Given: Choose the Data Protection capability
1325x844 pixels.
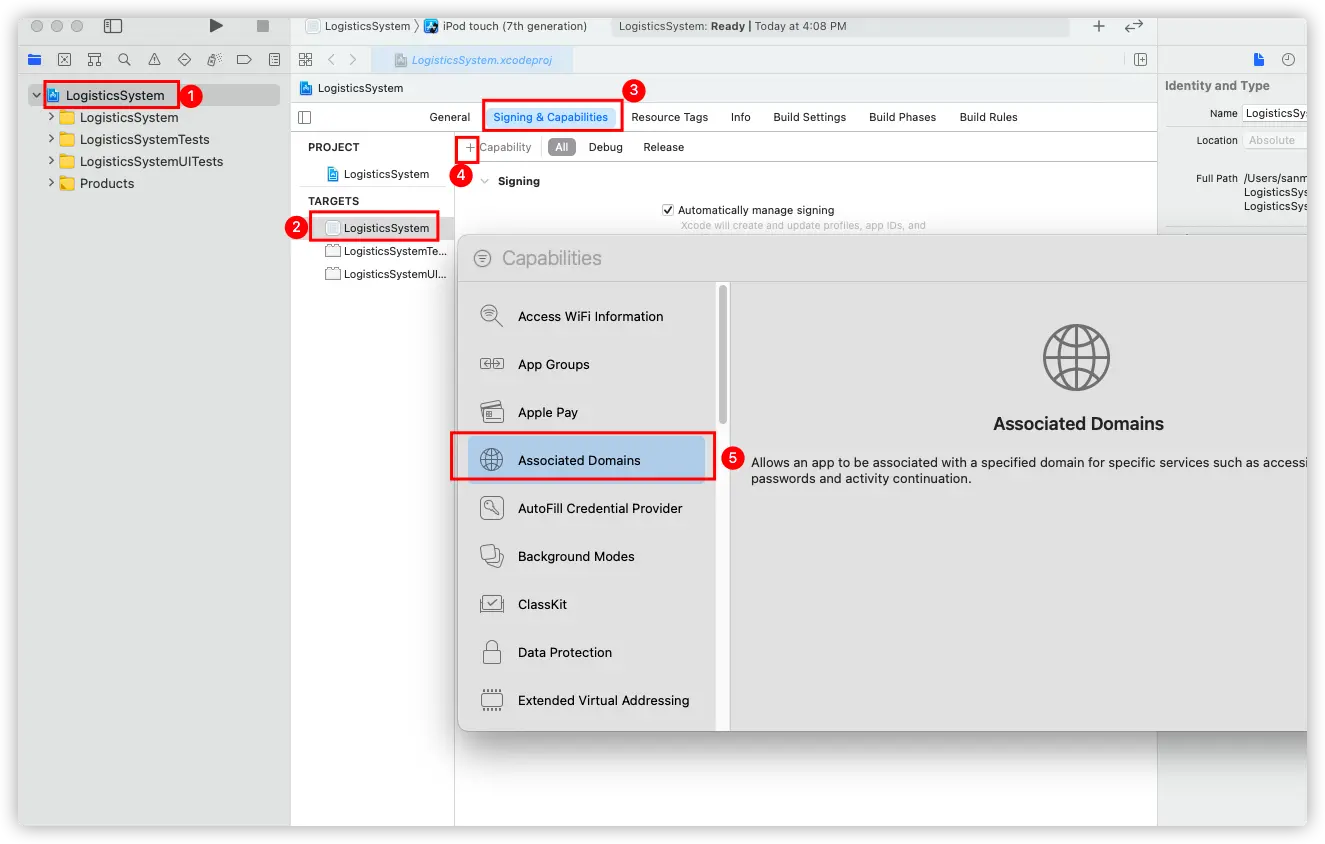Looking at the screenshot, I should 587,652.
